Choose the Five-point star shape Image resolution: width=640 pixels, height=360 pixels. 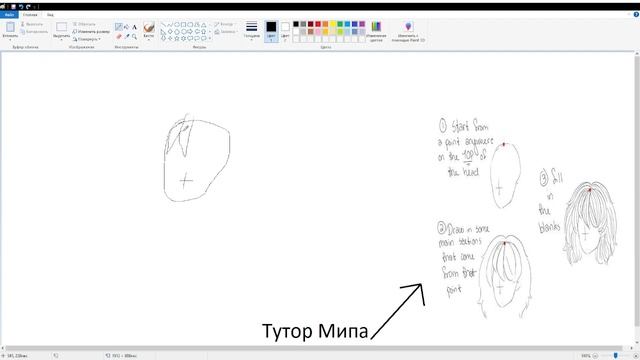[177, 38]
